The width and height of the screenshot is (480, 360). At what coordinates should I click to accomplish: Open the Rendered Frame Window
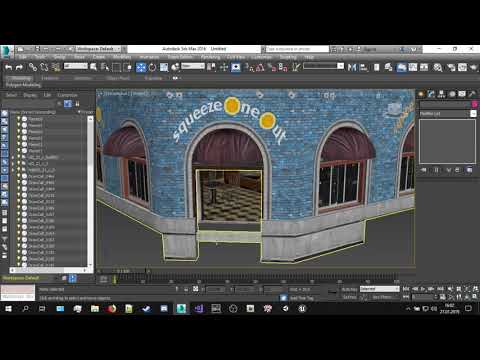(462, 67)
